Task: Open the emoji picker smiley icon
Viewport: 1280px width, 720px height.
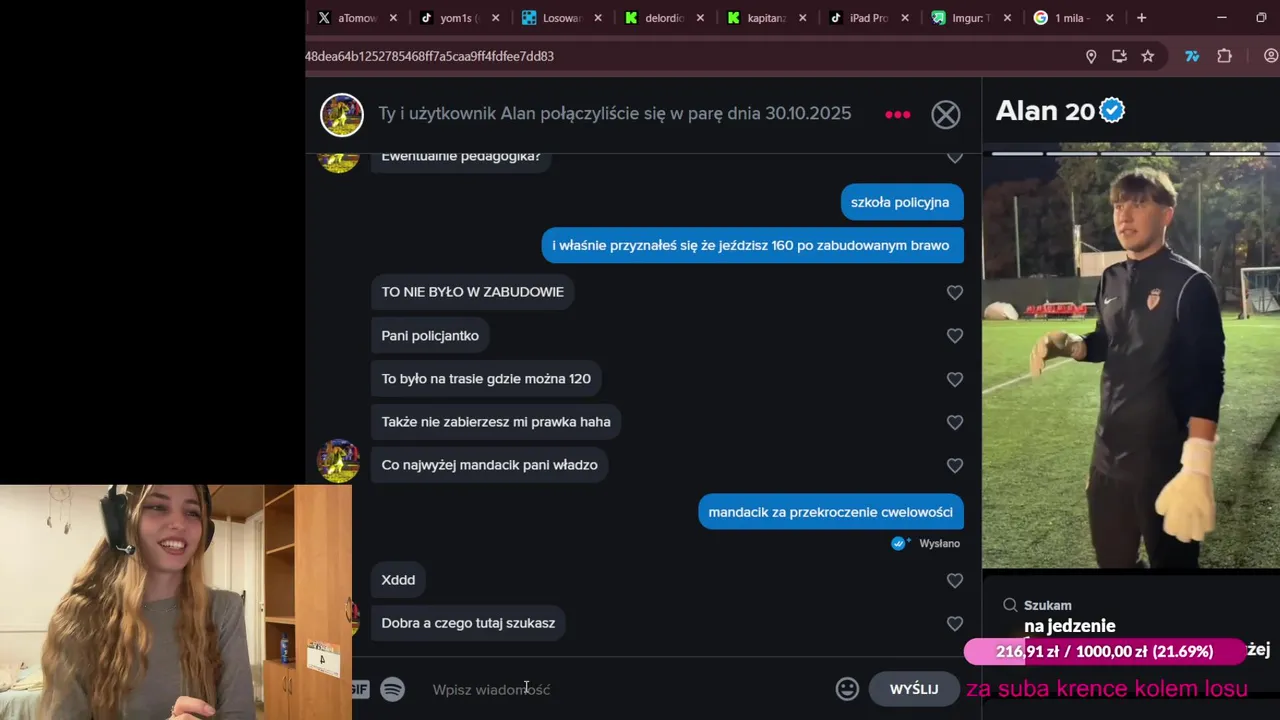Action: point(847,689)
